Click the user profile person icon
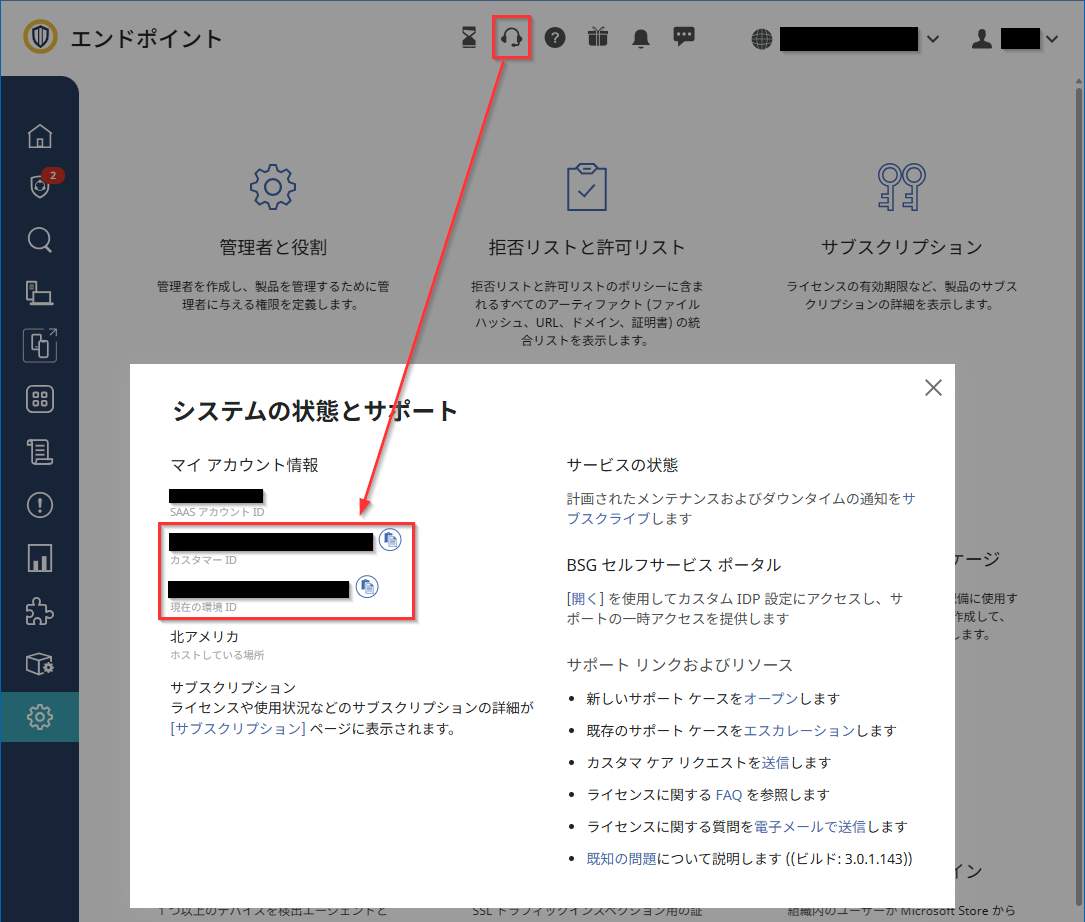This screenshot has width=1085, height=922. [981, 39]
